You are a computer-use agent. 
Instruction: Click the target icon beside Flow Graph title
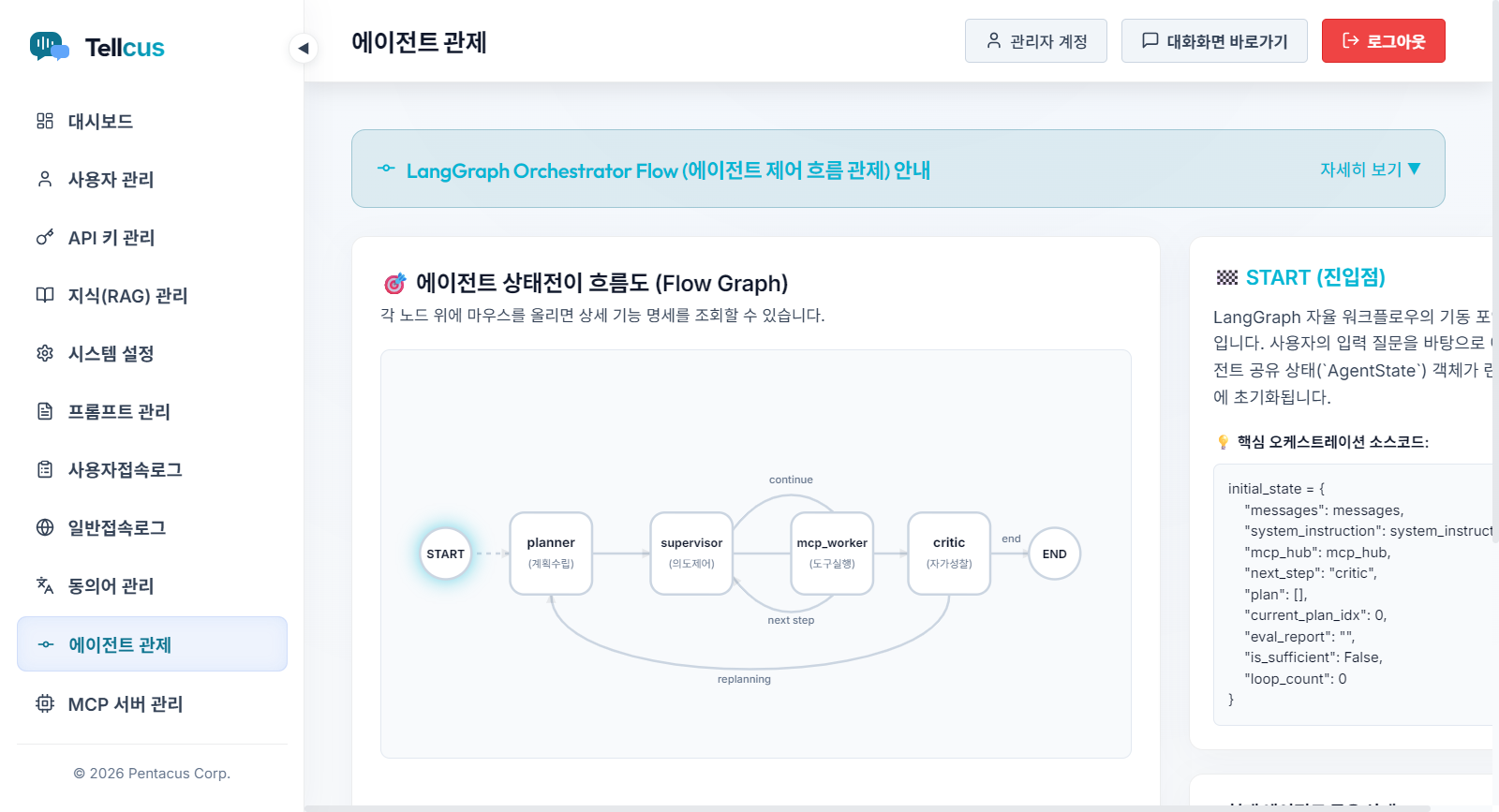tap(395, 283)
